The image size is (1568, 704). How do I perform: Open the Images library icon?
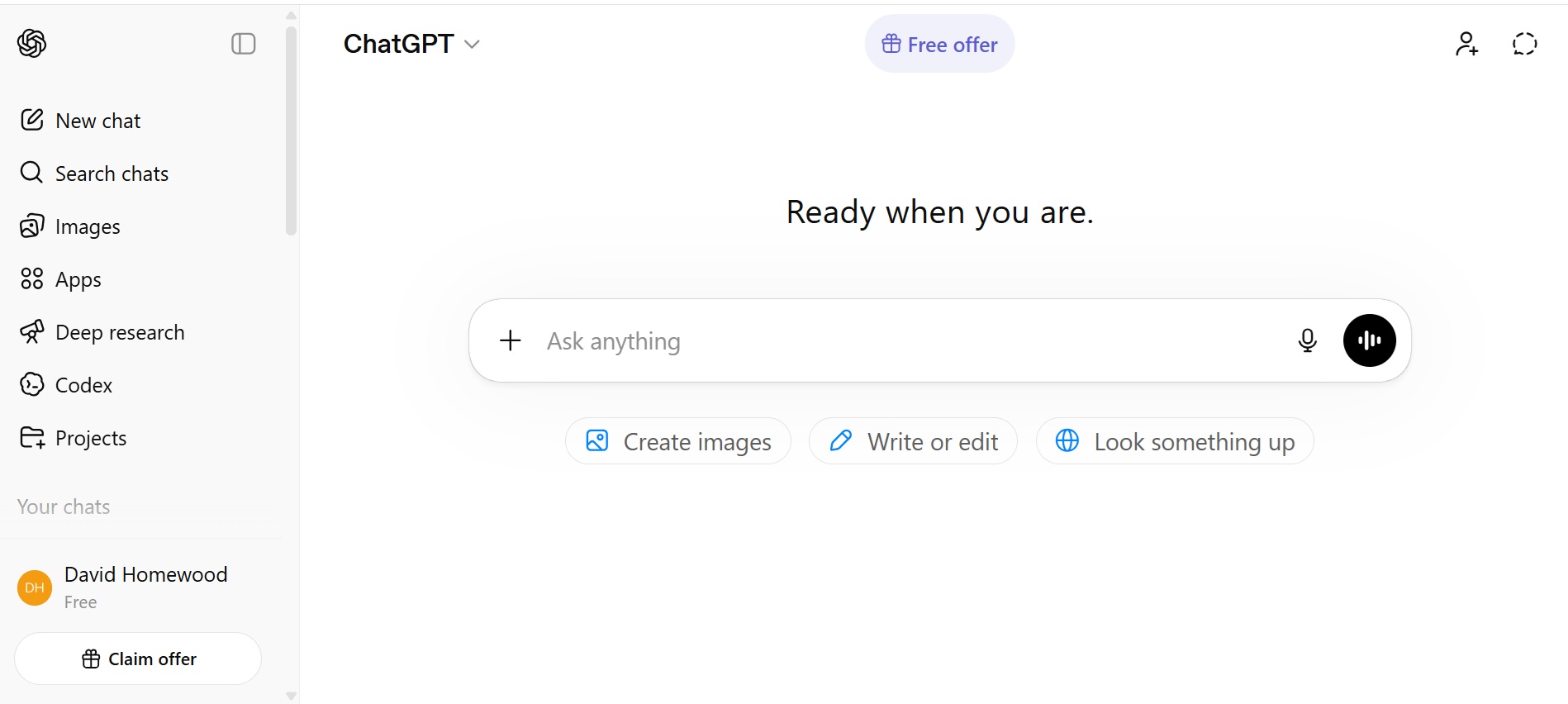31,226
